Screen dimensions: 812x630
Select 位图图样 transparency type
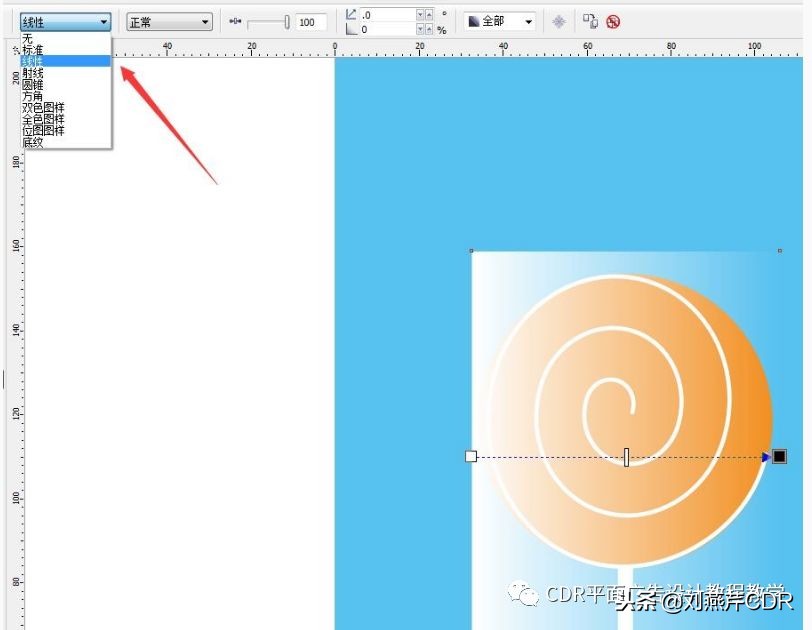pos(65,130)
